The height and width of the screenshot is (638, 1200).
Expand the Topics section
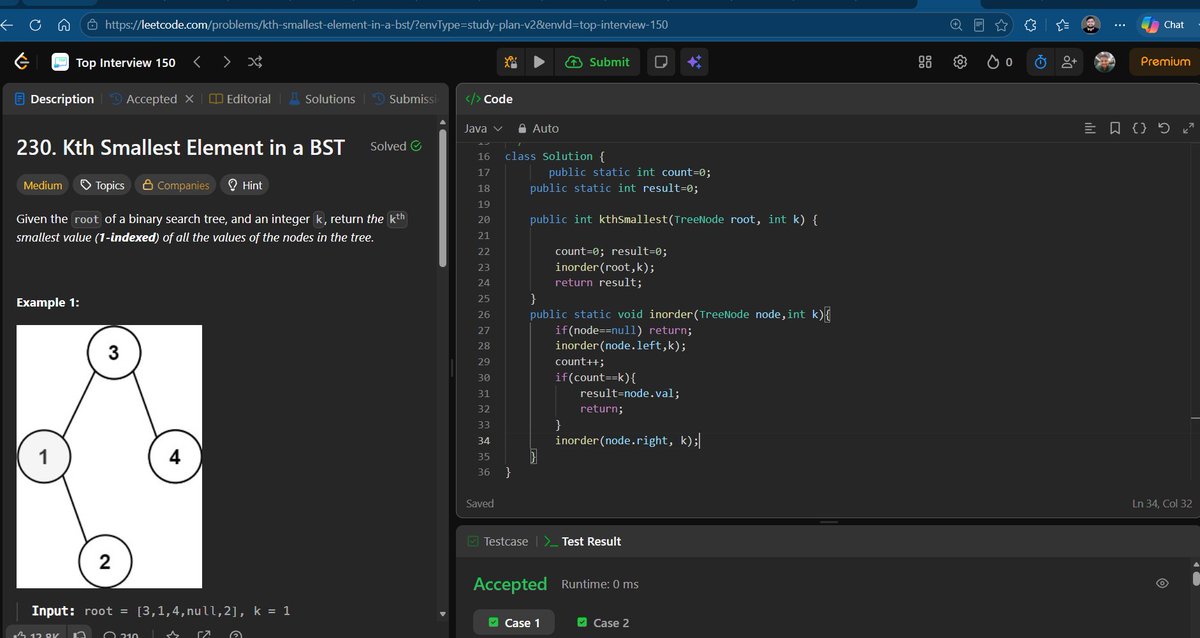[x=102, y=185]
